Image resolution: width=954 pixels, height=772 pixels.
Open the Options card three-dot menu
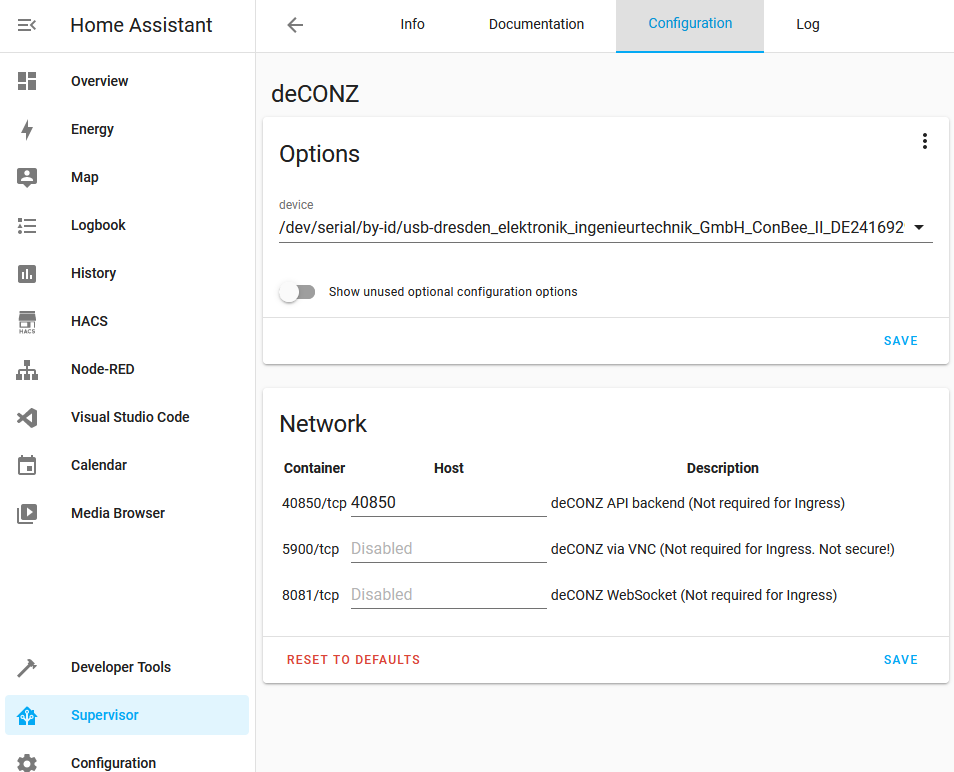click(924, 141)
